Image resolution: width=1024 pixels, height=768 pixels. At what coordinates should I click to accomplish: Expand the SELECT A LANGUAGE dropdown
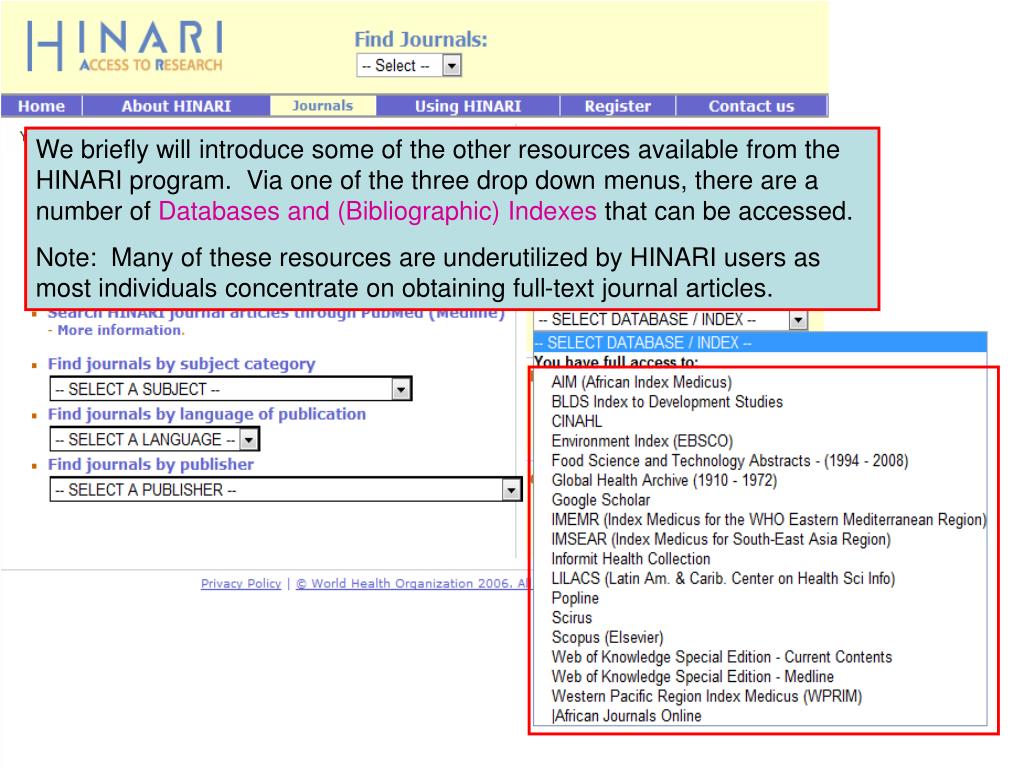(x=155, y=439)
